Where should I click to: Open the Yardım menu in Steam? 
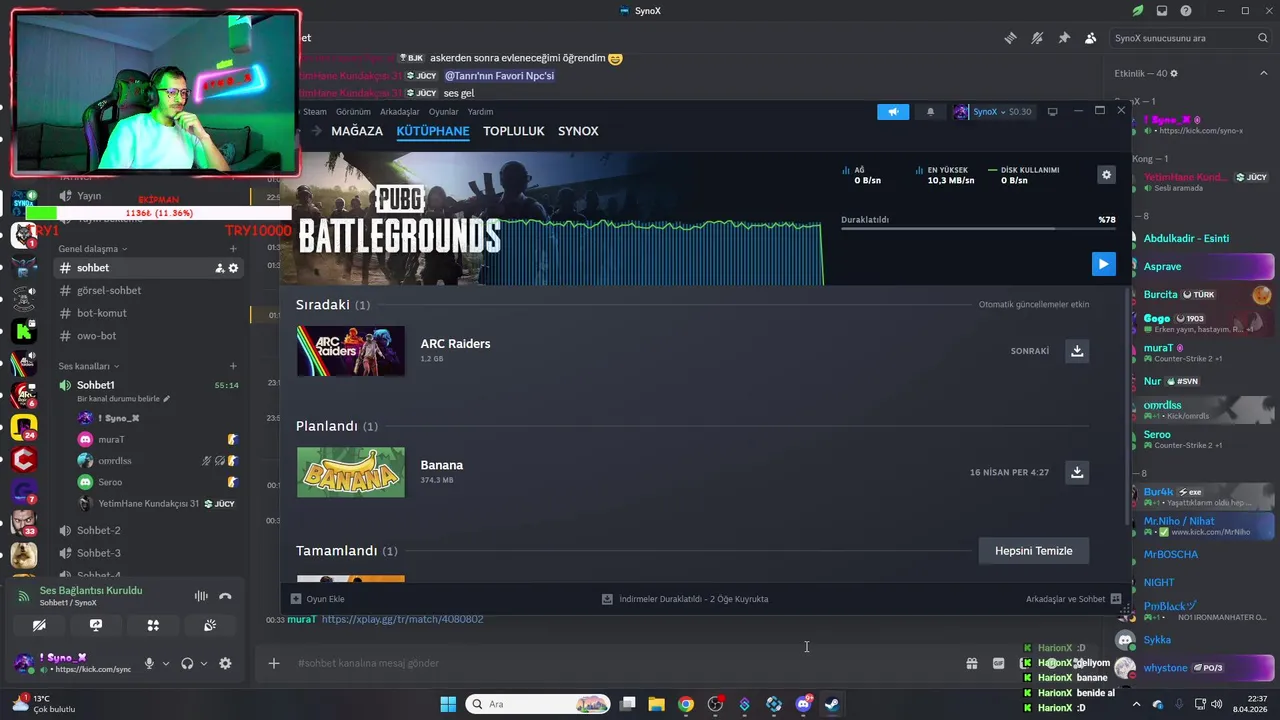pyautogui.click(x=480, y=112)
